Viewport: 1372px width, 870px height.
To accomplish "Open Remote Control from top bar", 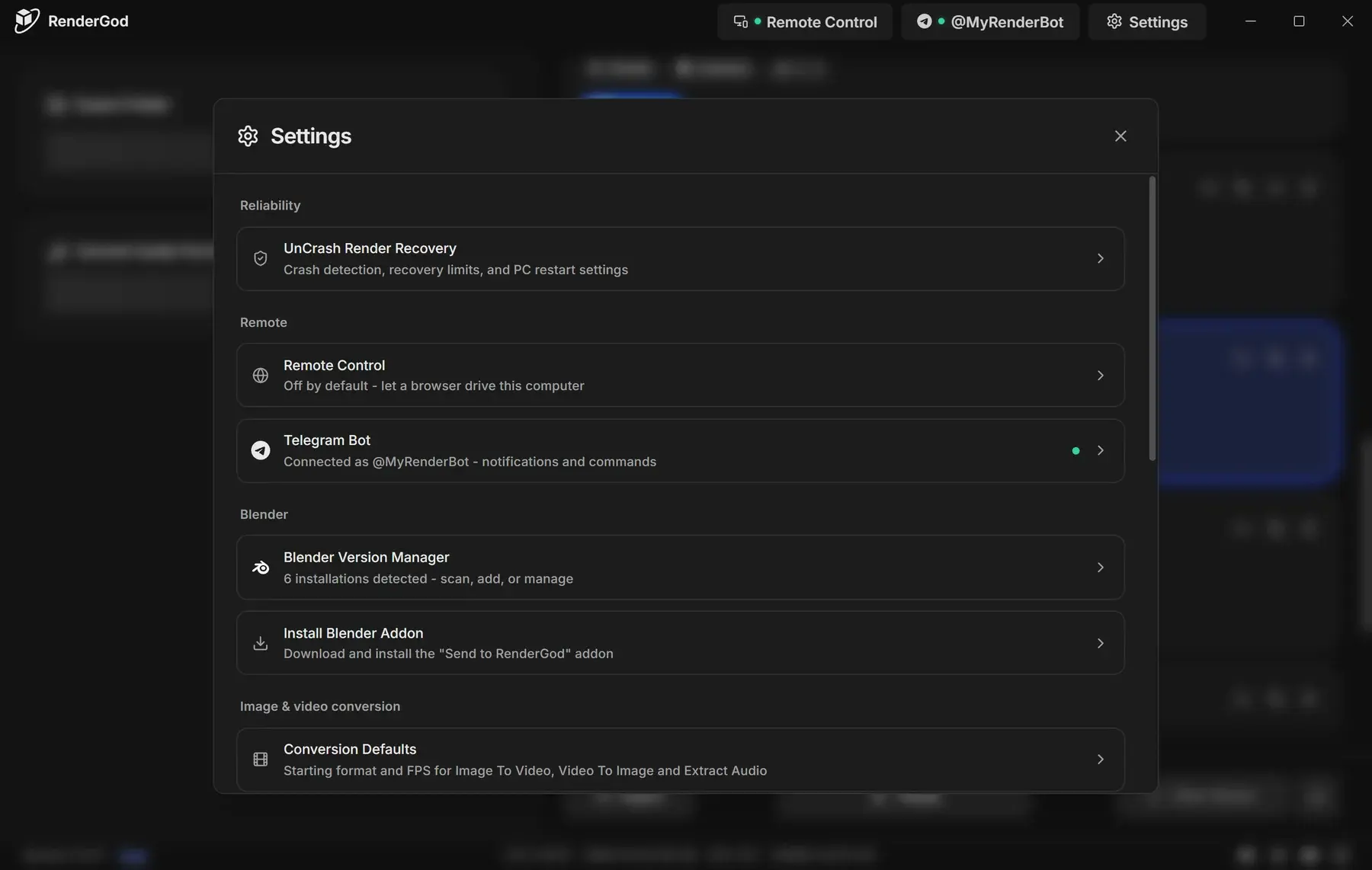I will point(805,21).
